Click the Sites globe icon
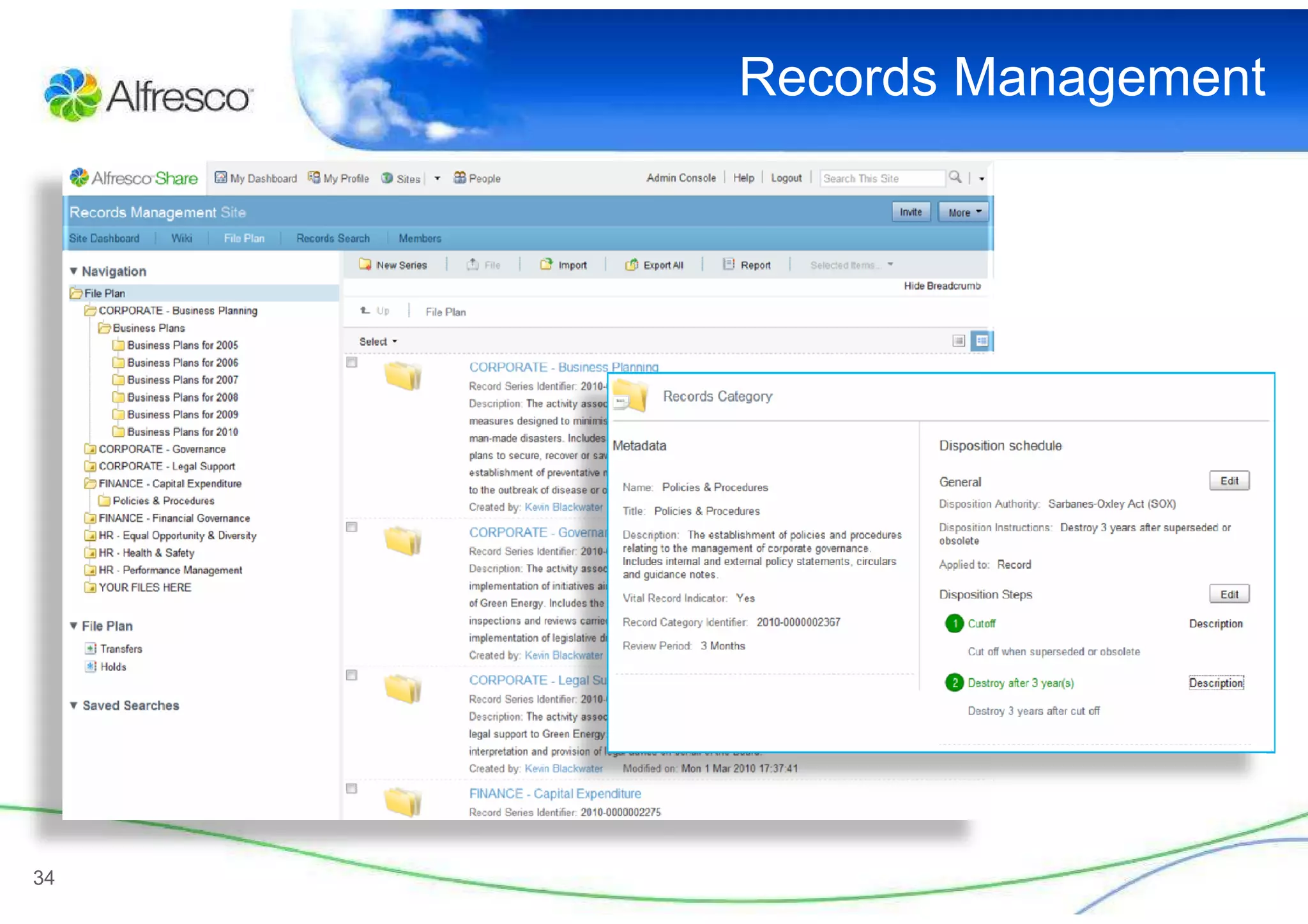The height and width of the screenshot is (924, 1308). (x=387, y=178)
